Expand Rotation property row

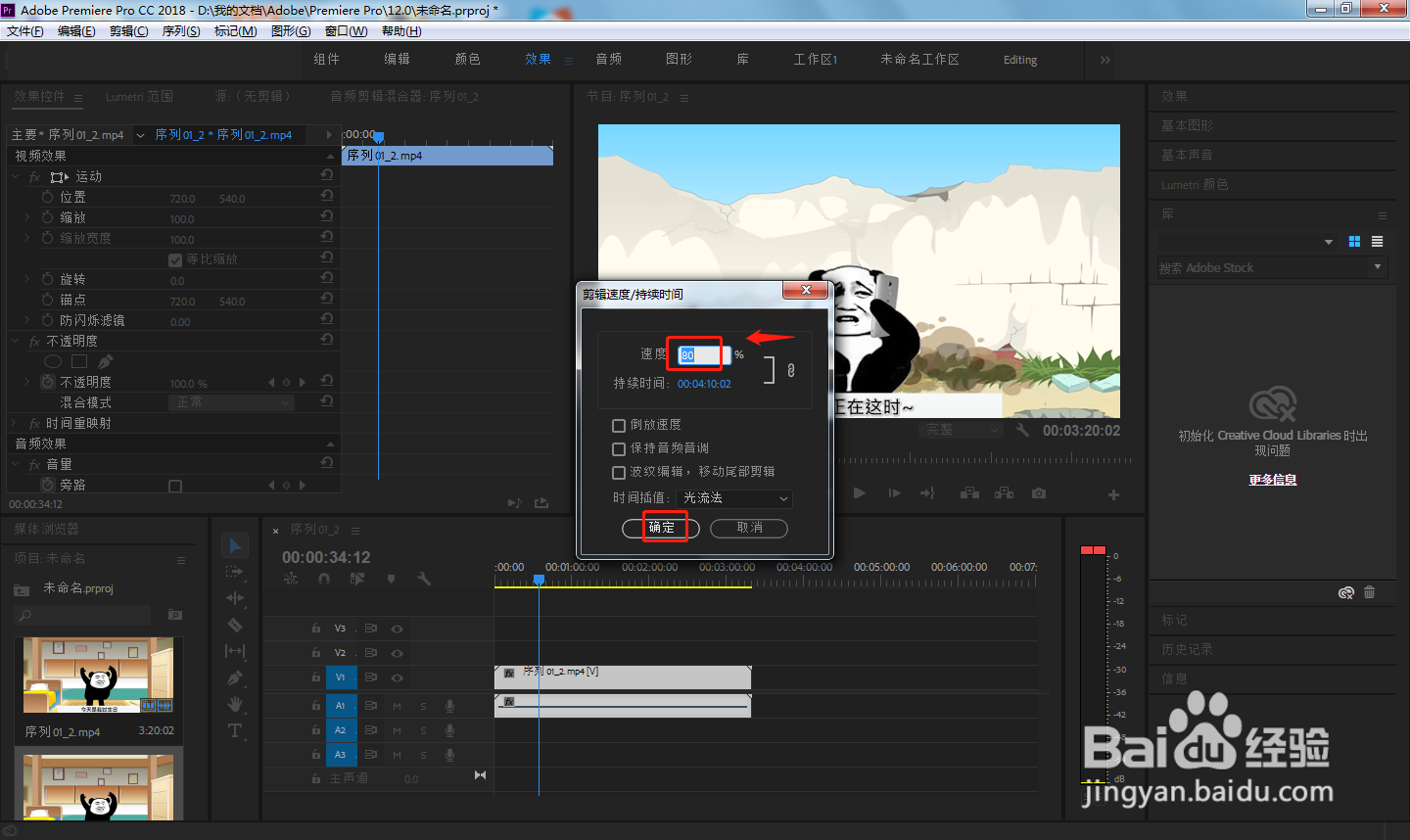click(x=27, y=279)
